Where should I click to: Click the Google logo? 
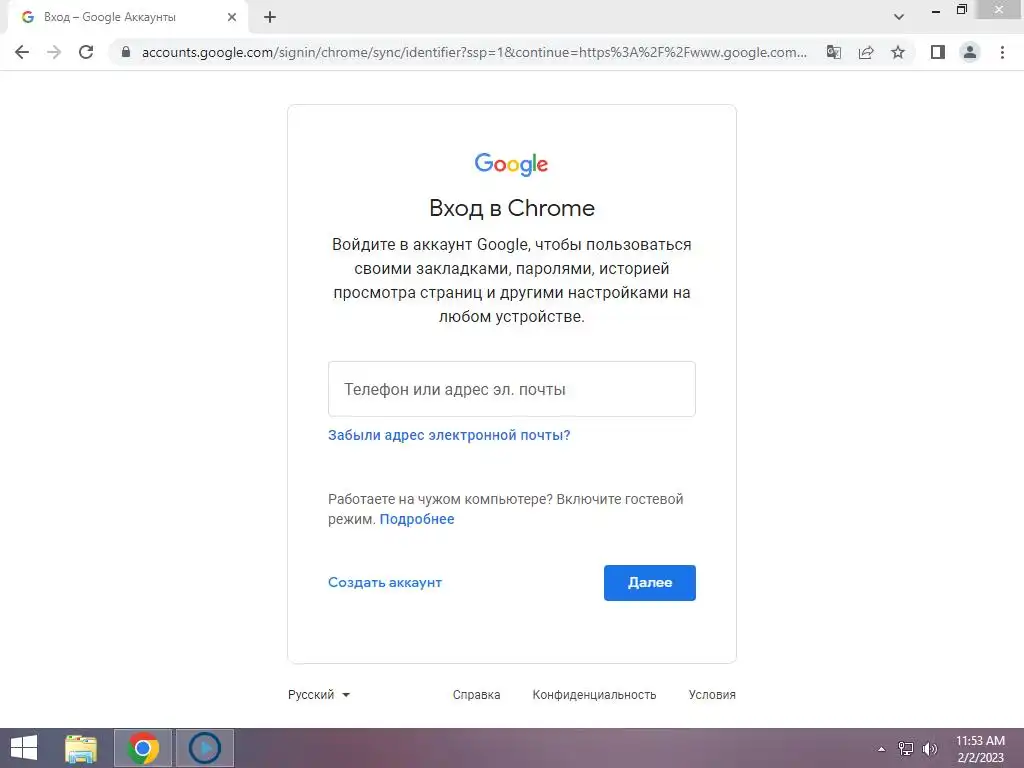click(511, 164)
